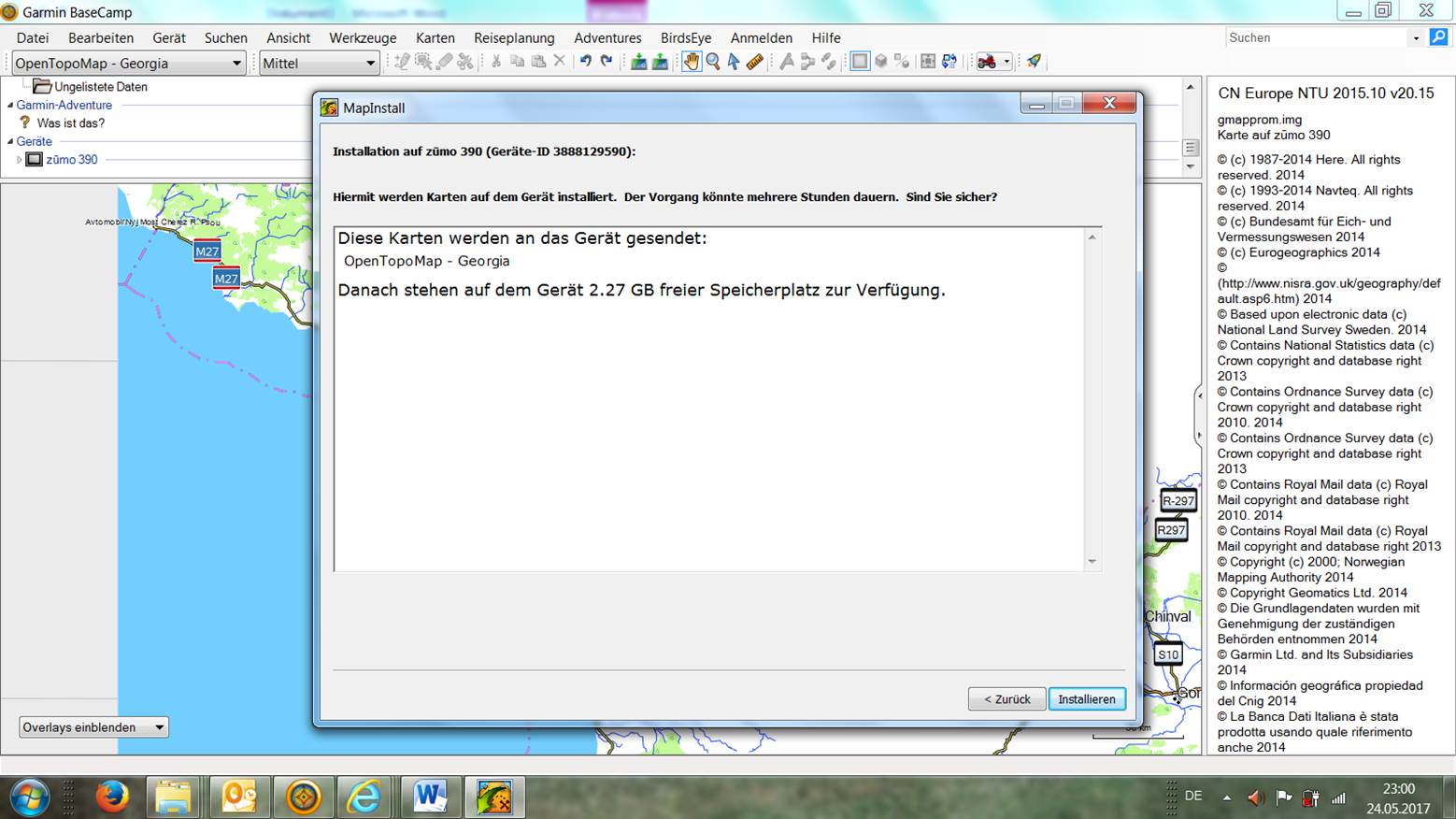Click the Redo arrow icon
The height and width of the screenshot is (819, 1456).
click(607, 62)
